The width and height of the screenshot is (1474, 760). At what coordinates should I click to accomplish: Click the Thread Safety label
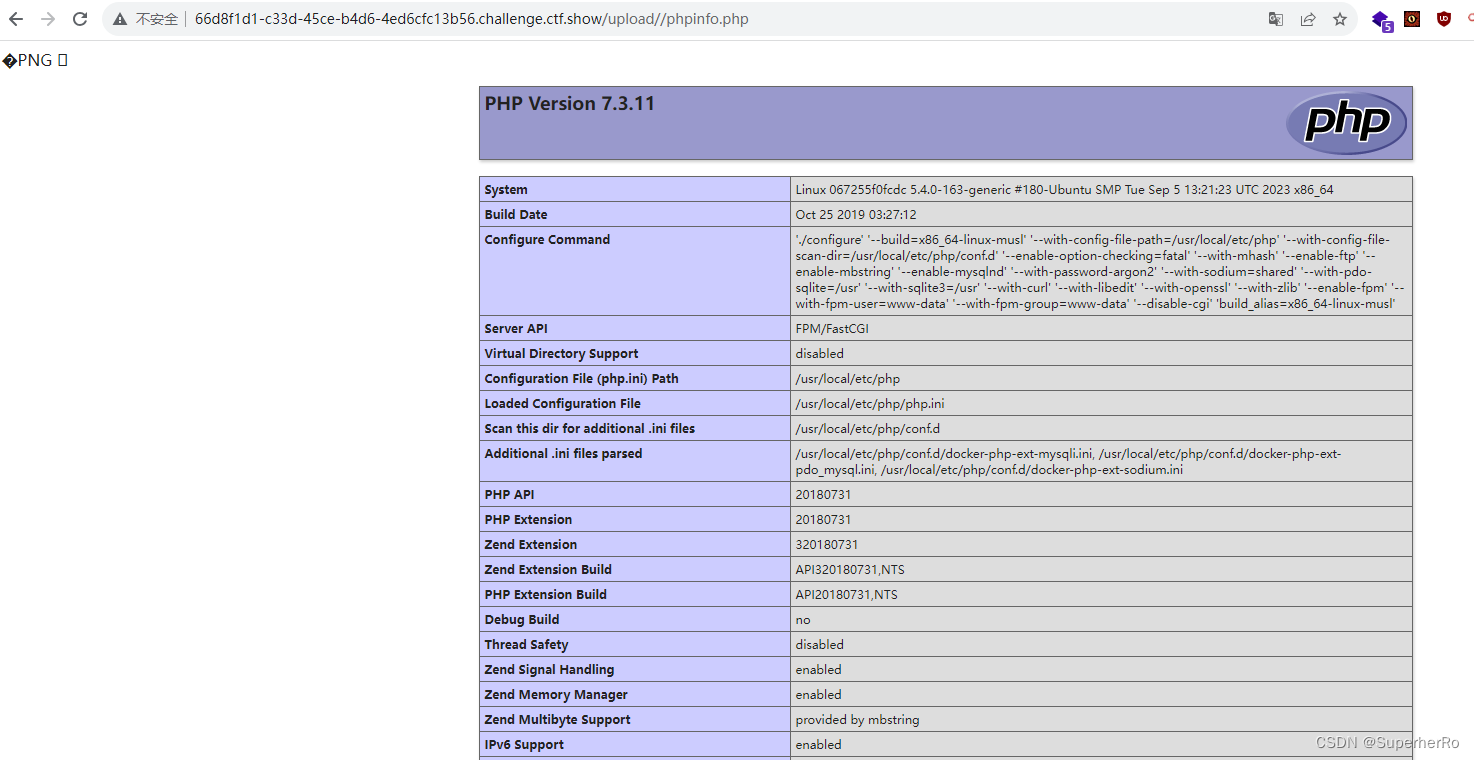pyautogui.click(x=527, y=645)
